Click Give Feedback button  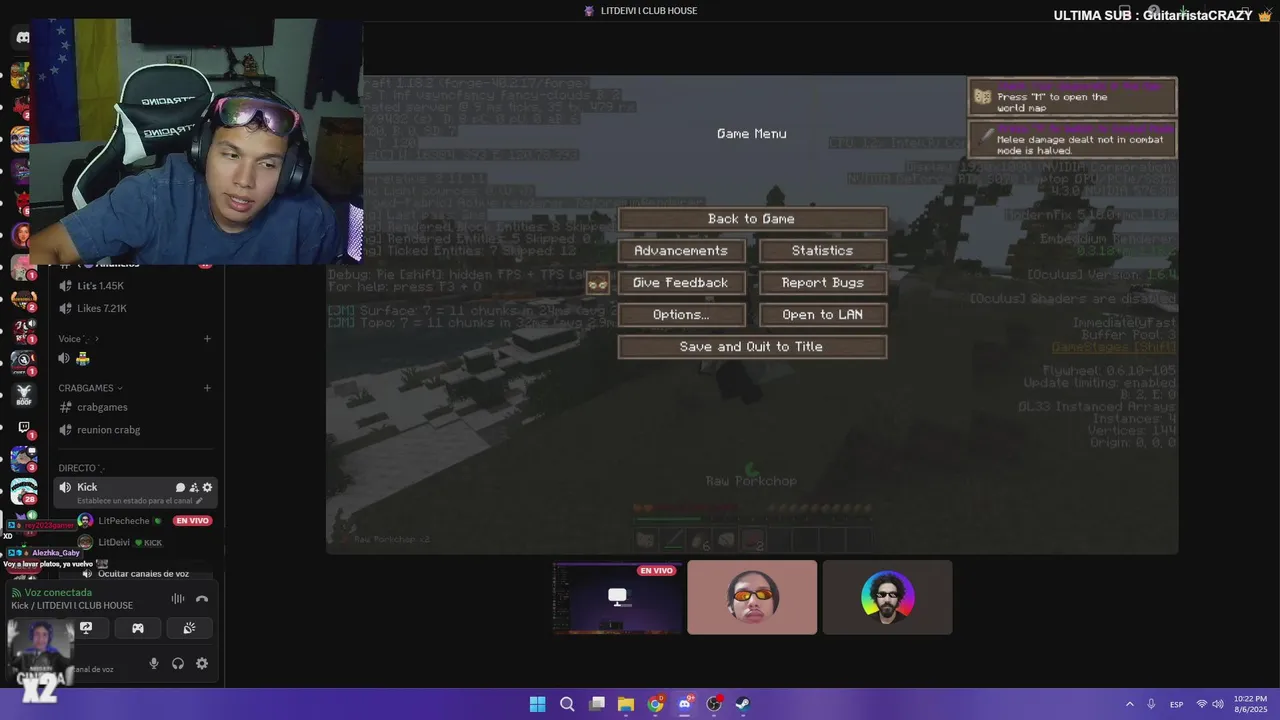click(681, 283)
